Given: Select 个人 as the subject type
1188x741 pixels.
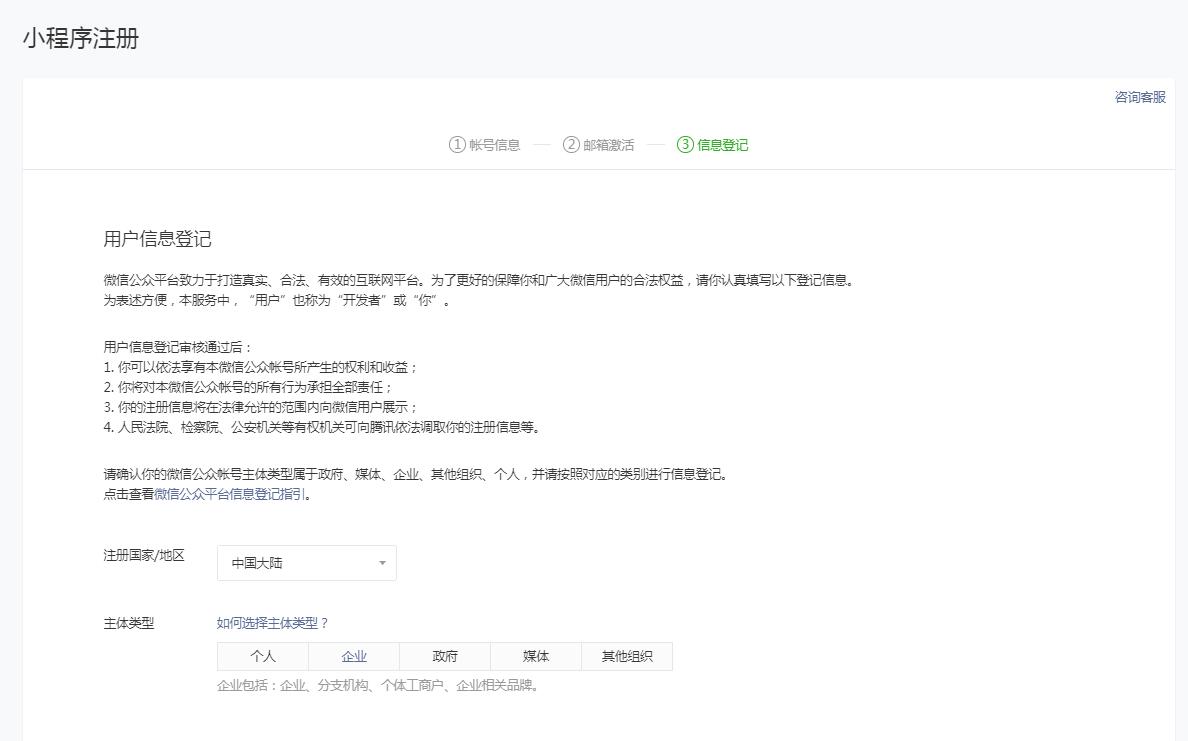Looking at the screenshot, I should tap(263, 656).
